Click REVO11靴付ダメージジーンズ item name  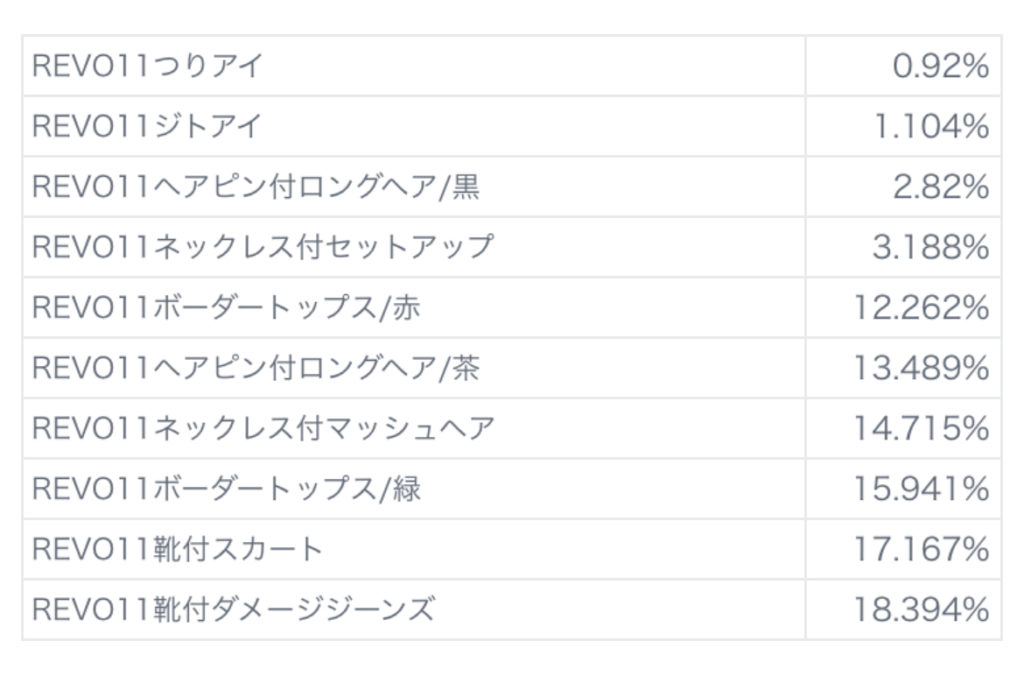click(234, 609)
